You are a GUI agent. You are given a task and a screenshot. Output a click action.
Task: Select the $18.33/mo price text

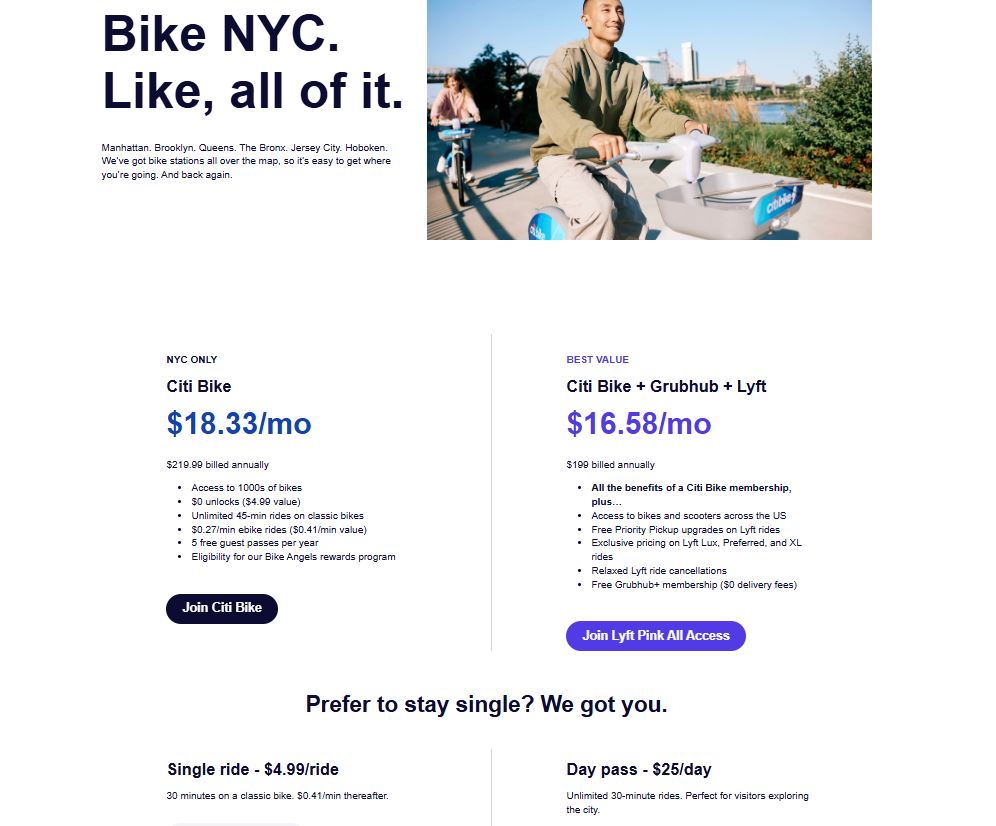(x=238, y=423)
